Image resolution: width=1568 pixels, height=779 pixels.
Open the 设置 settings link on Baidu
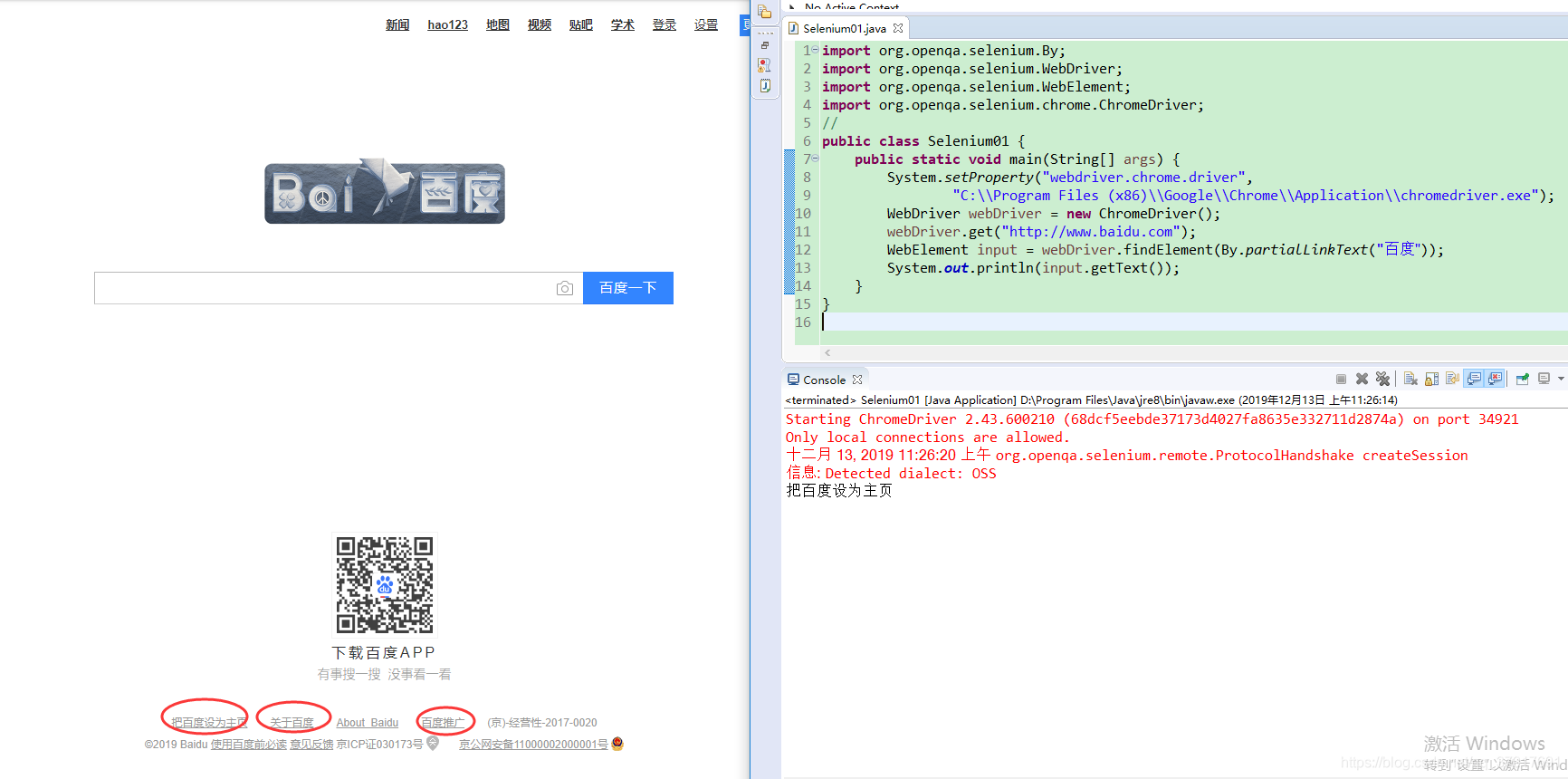pos(706,24)
